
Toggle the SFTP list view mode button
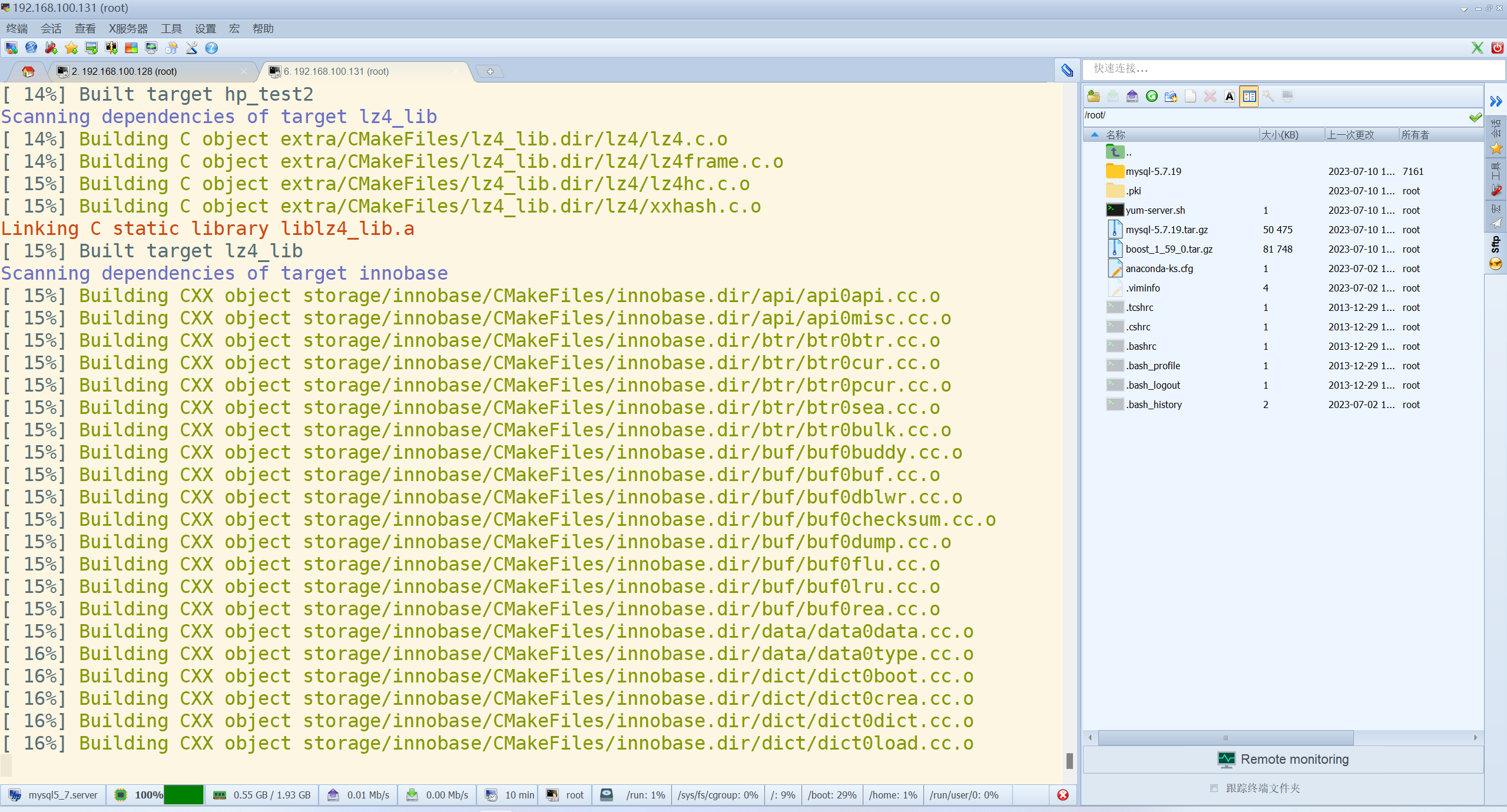point(1249,96)
